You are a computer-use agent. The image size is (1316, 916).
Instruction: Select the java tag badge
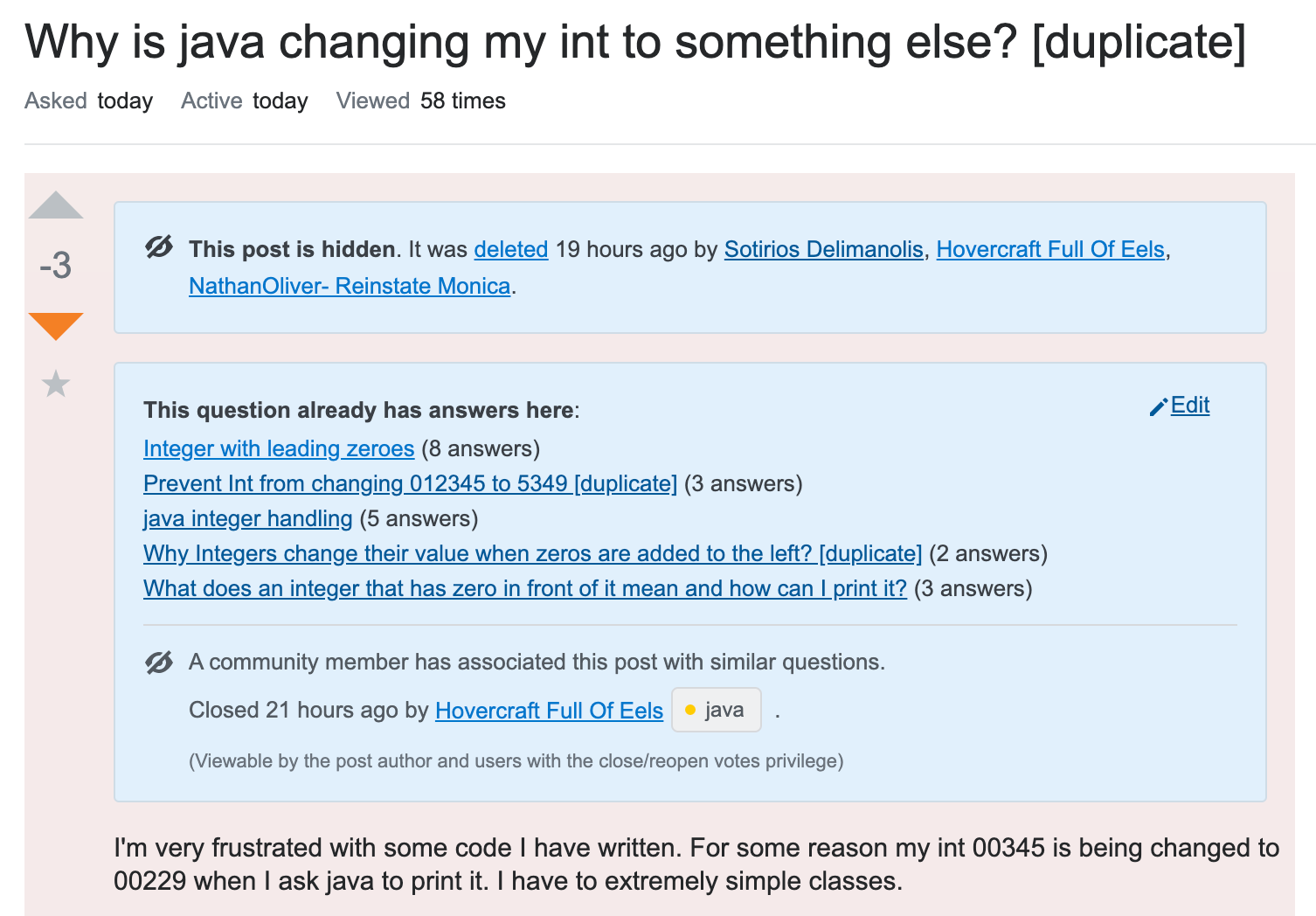click(x=717, y=710)
